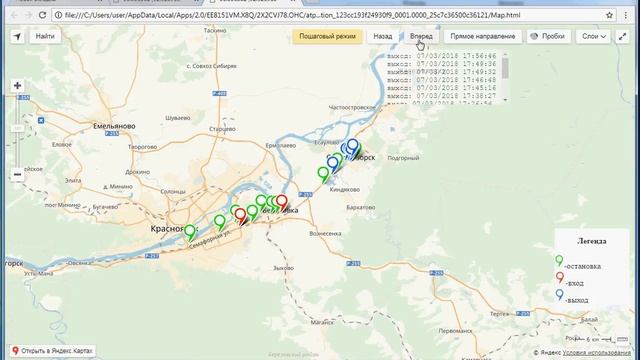Click the geolocation arrow icon
640x360 pixels.
17,36
